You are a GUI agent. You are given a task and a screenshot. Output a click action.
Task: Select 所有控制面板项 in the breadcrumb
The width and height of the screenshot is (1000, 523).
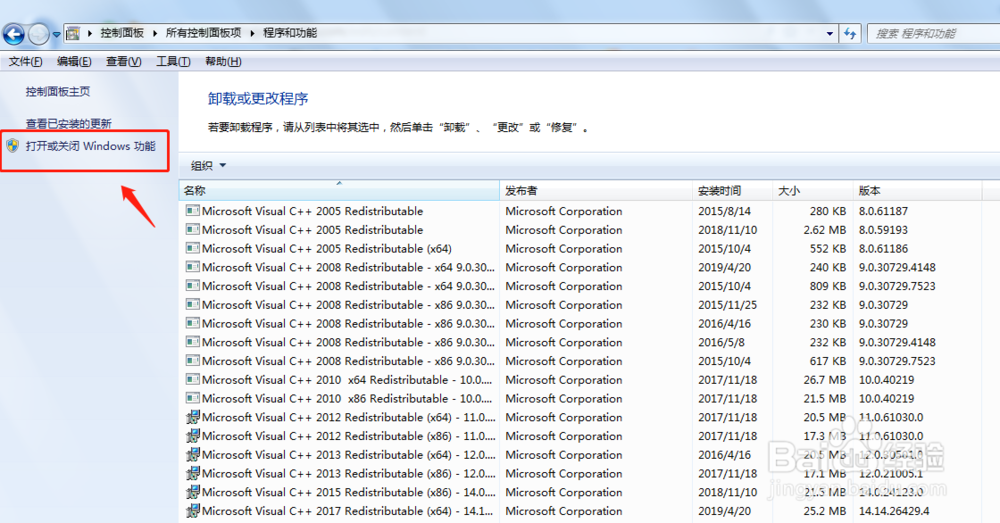pyautogui.click(x=203, y=33)
